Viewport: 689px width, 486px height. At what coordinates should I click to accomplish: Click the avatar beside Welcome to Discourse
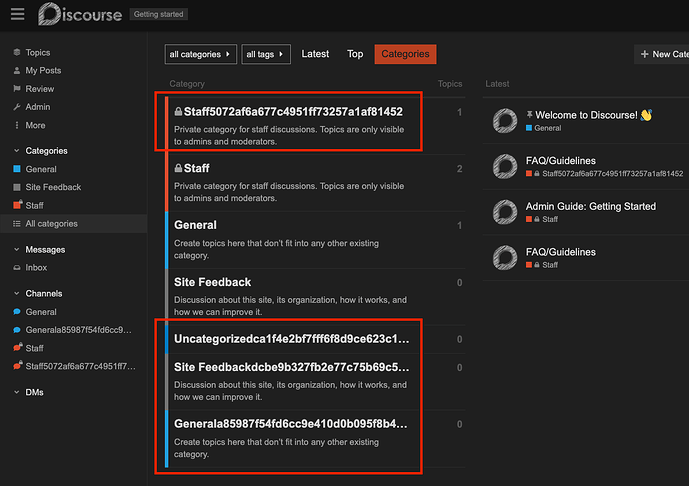[505, 121]
